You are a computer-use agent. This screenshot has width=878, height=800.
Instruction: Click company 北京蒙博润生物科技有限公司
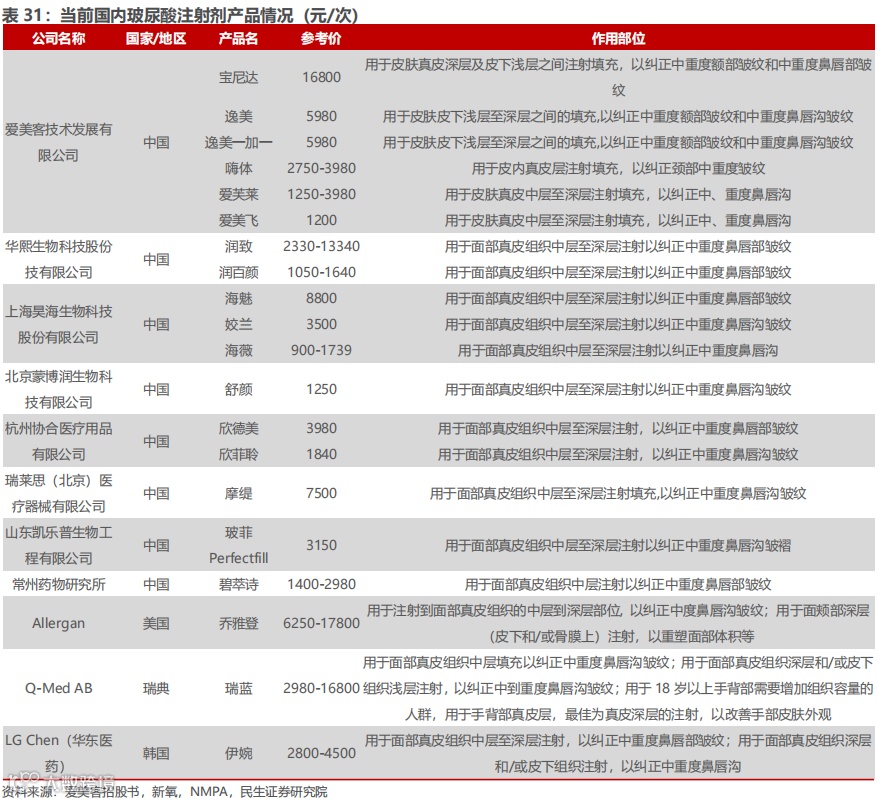58,389
